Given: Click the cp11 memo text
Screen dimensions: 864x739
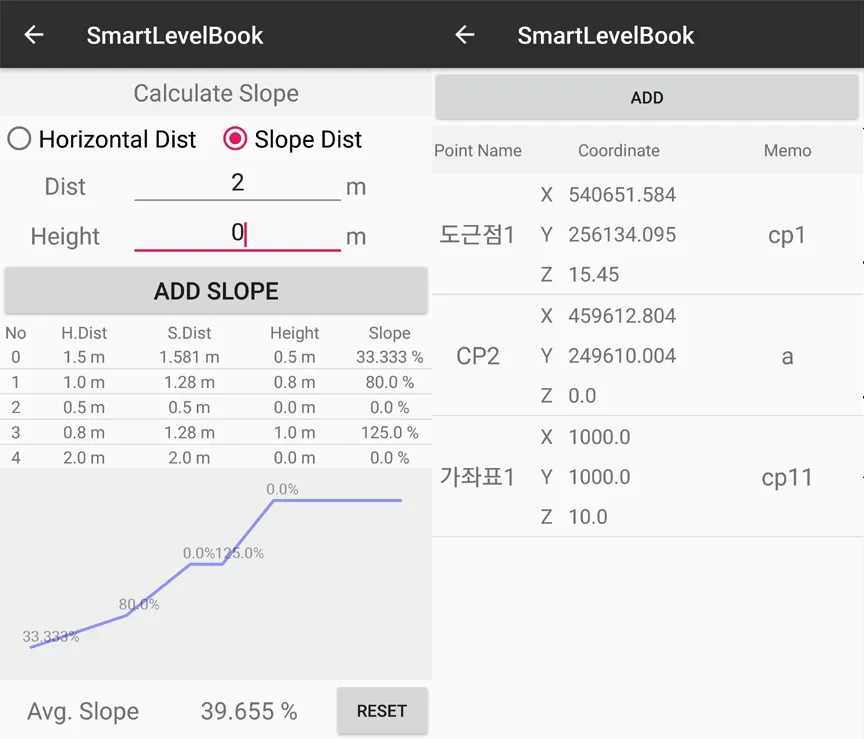Looking at the screenshot, I should [787, 477].
